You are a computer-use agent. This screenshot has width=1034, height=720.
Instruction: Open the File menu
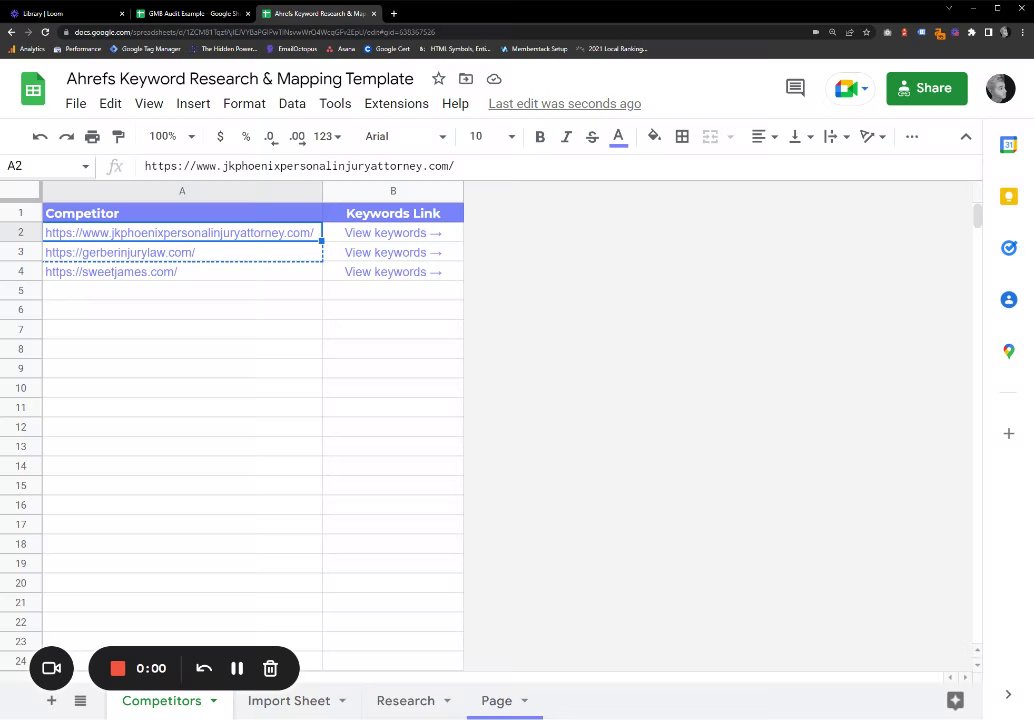tap(76, 104)
